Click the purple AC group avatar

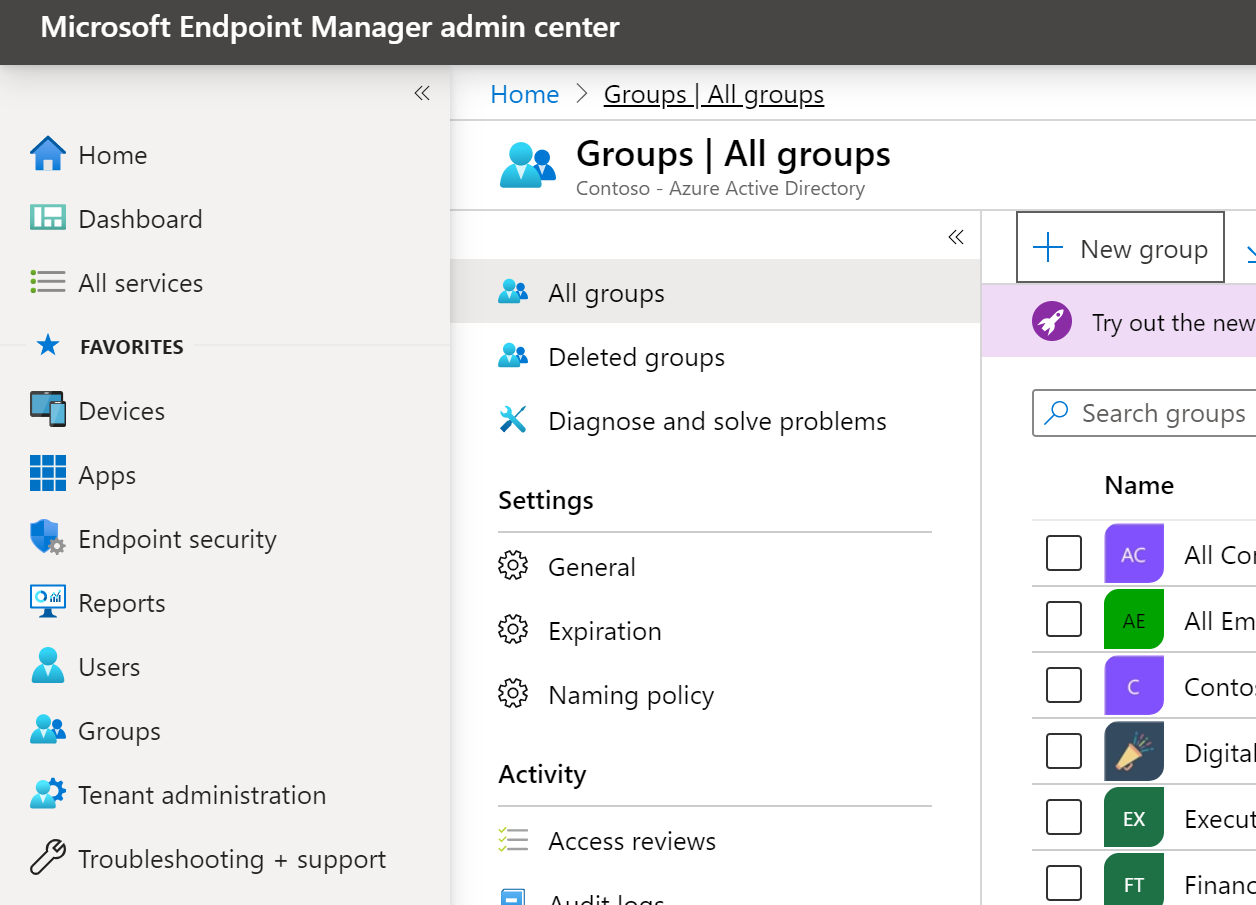[x=1134, y=554]
